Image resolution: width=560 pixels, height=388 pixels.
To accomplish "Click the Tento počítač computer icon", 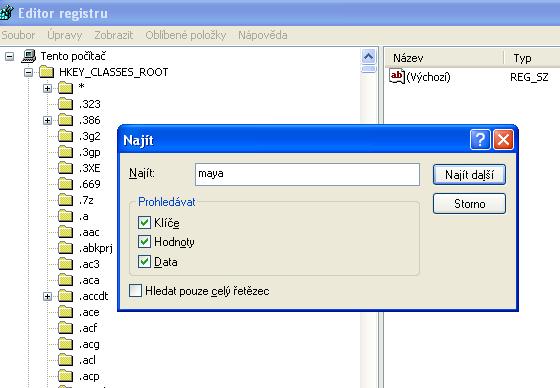I will 29,56.
